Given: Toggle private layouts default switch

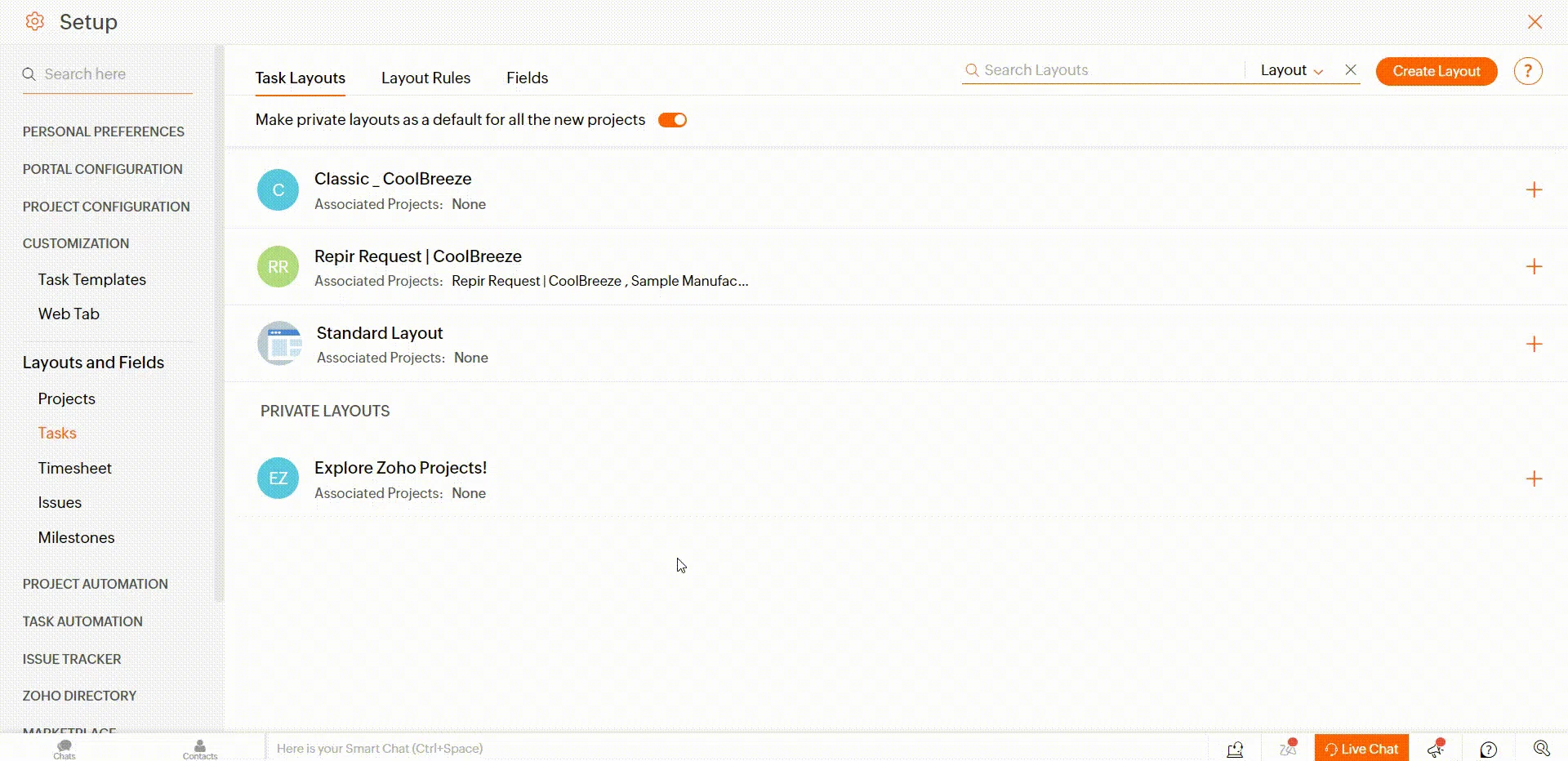Looking at the screenshot, I should 672,120.
